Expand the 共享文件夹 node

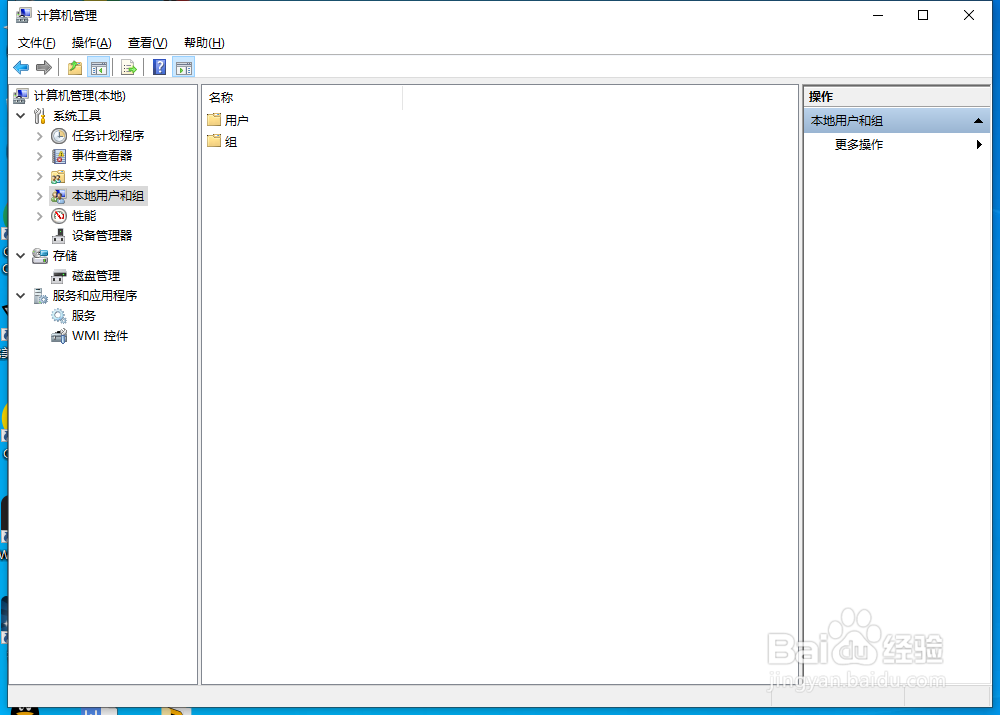(40, 176)
